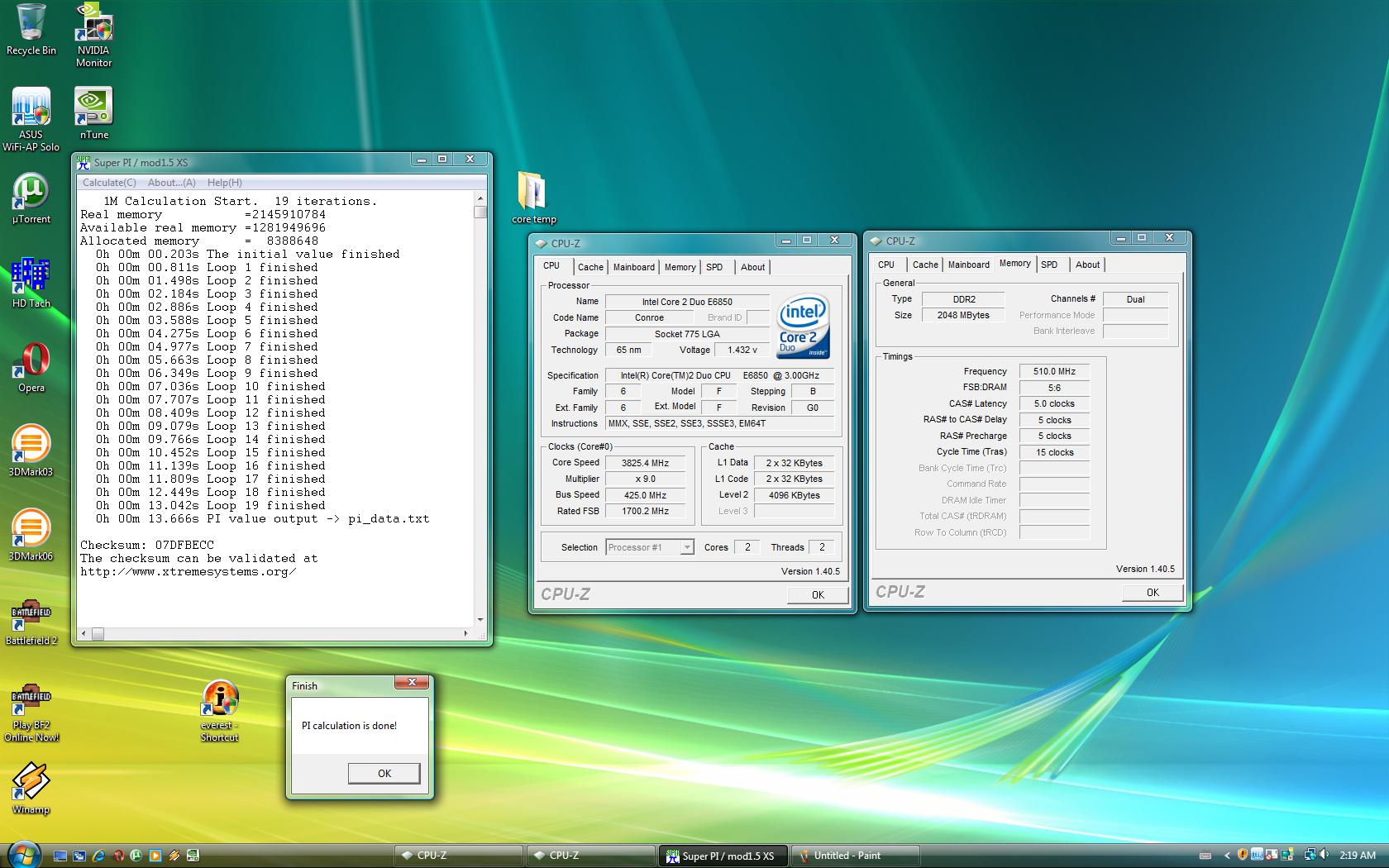Select Untitled - Paint taskbar button
The height and width of the screenshot is (868, 1389).
click(x=855, y=856)
